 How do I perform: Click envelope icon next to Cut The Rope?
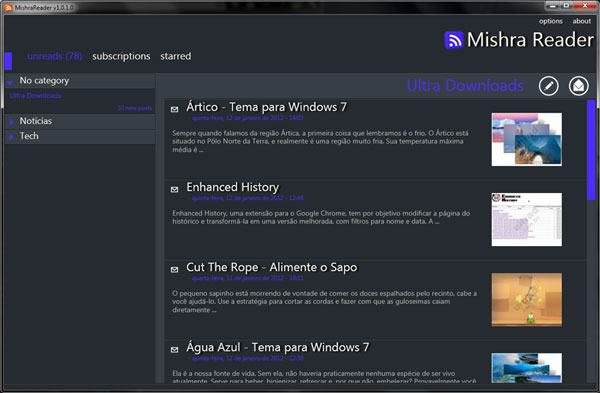click(x=174, y=269)
